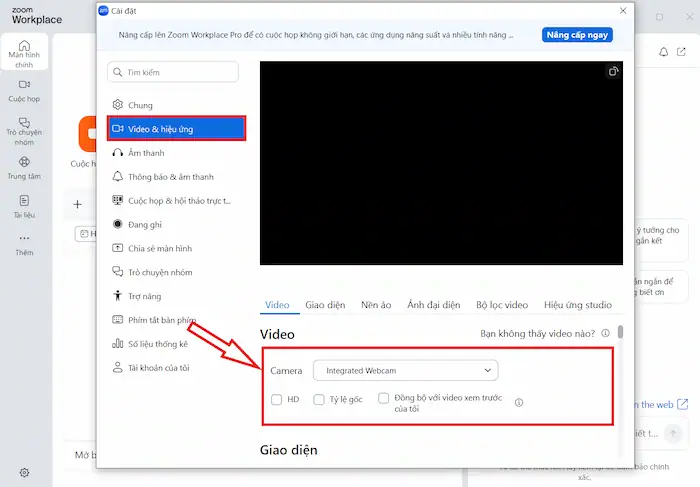
Task: Select the Đang ghi recording icon
Action: coord(118,225)
